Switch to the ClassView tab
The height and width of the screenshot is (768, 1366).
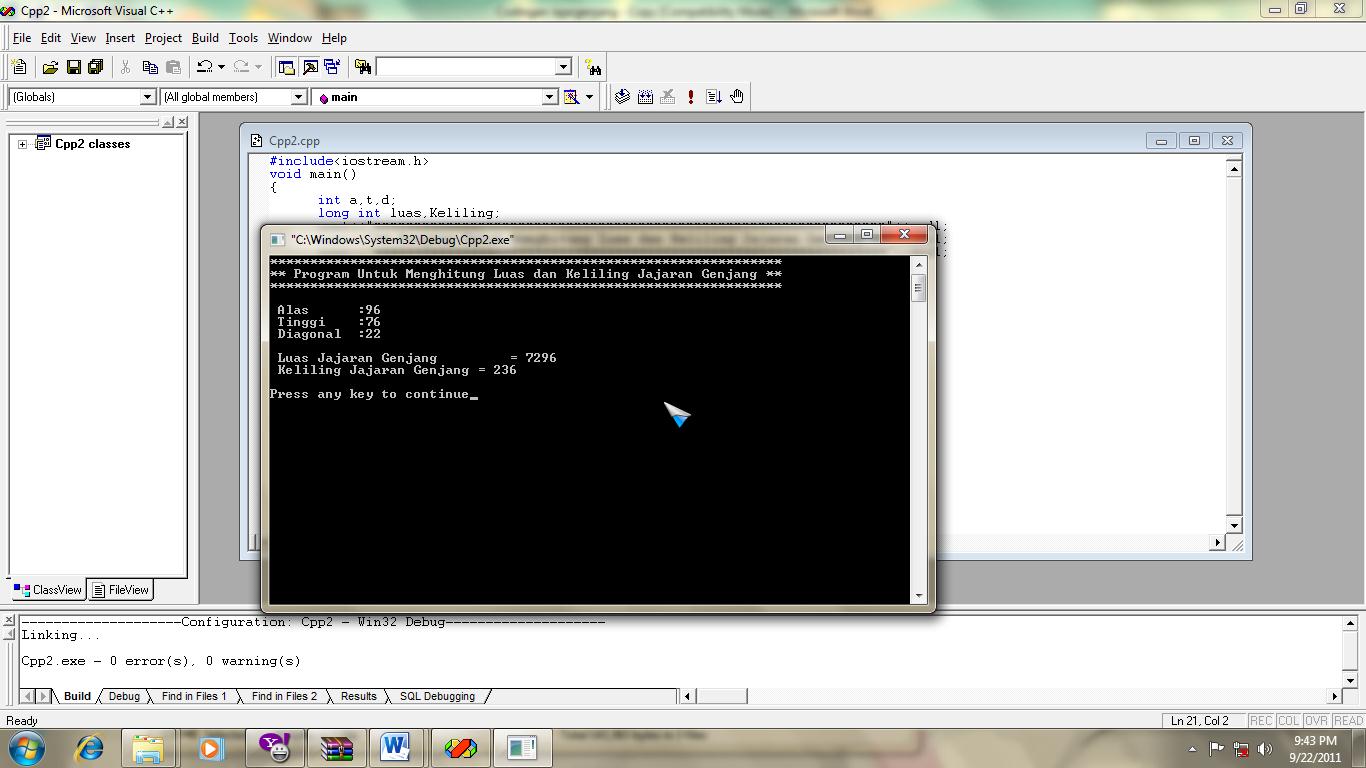[x=48, y=590]
